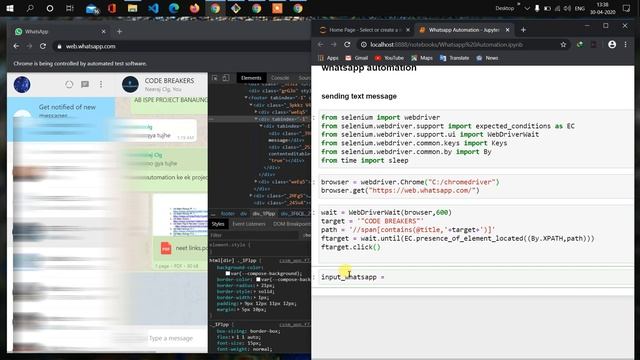640x360 pixels.
Task: Collapse the footer element node
Action: [x=246, y=98]
